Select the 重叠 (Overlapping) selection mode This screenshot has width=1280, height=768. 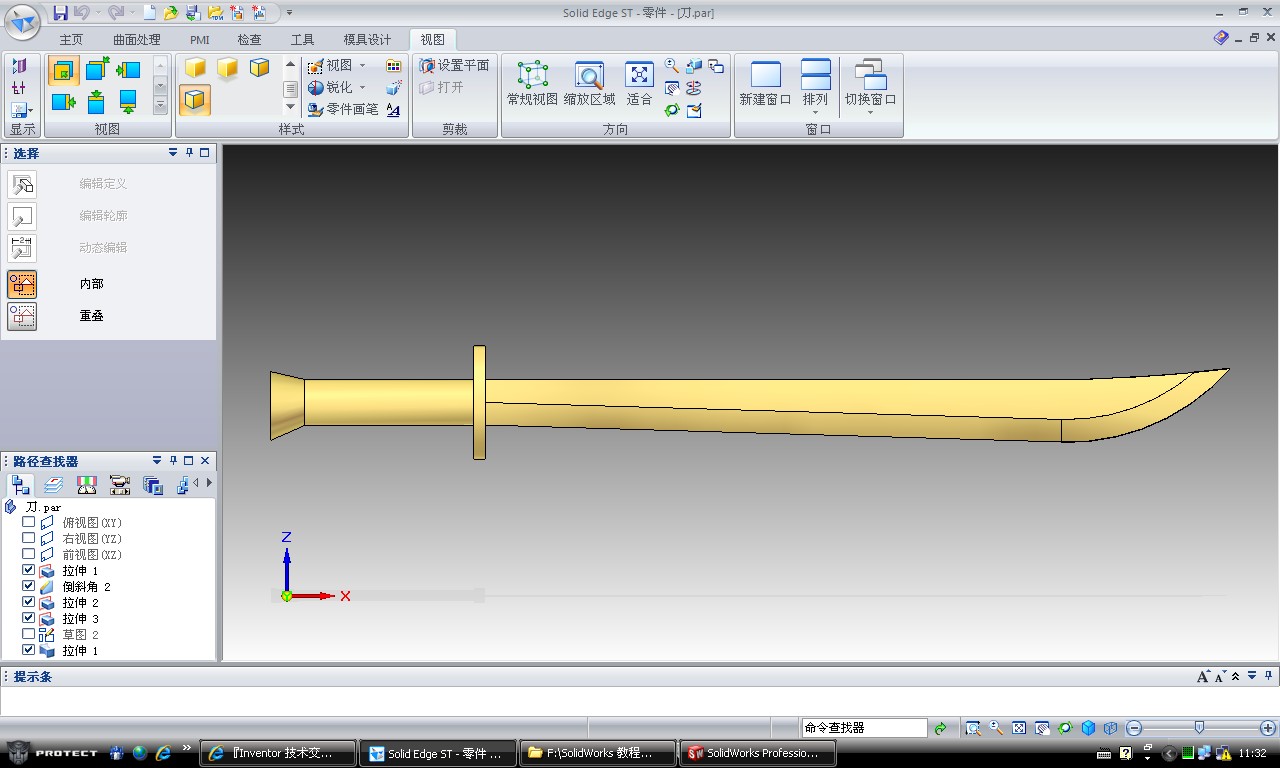(x=22, y=316)
